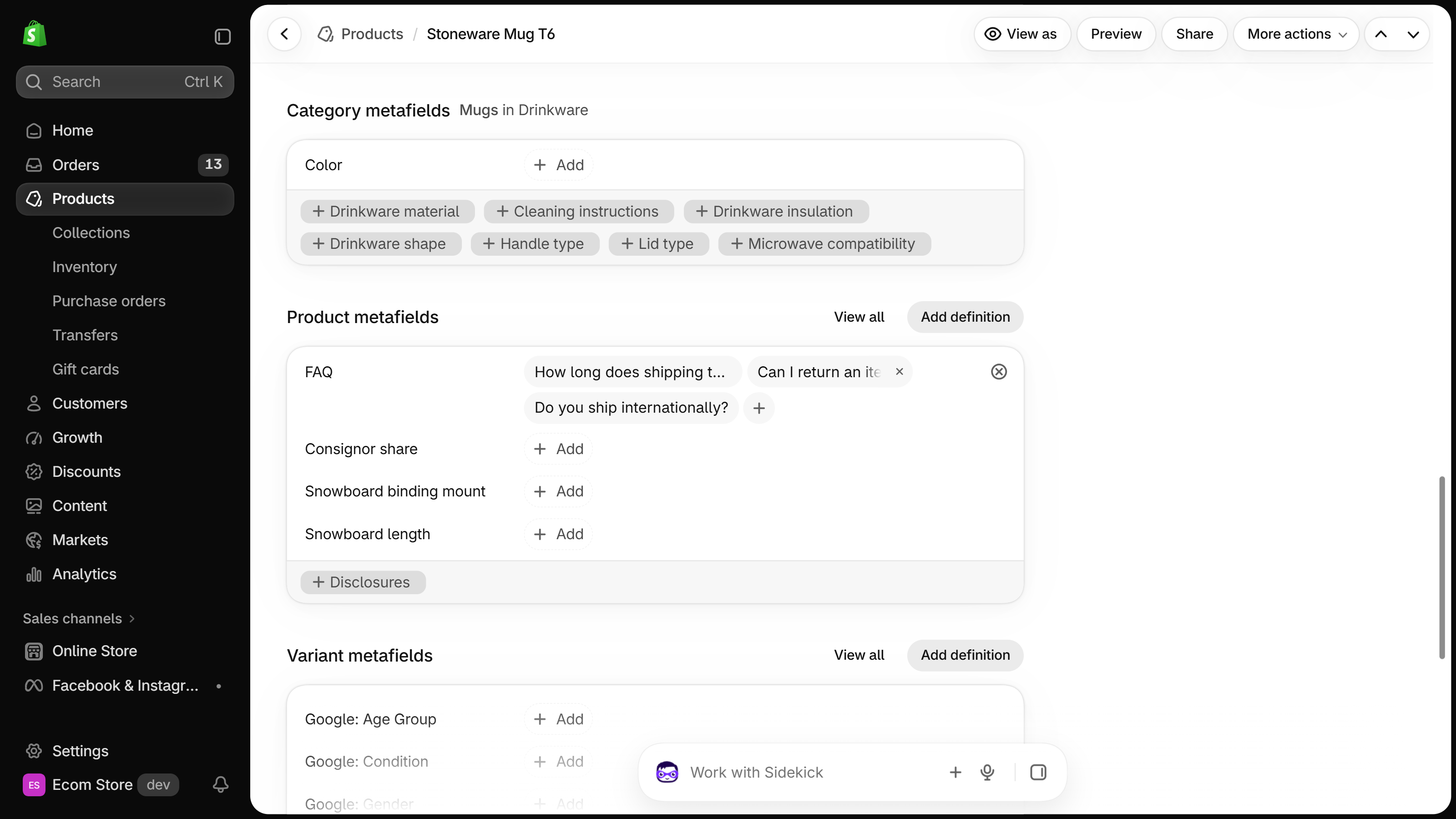Open Discounts in the sidebar
The image size is (1456, 819).
click(125, 472)
